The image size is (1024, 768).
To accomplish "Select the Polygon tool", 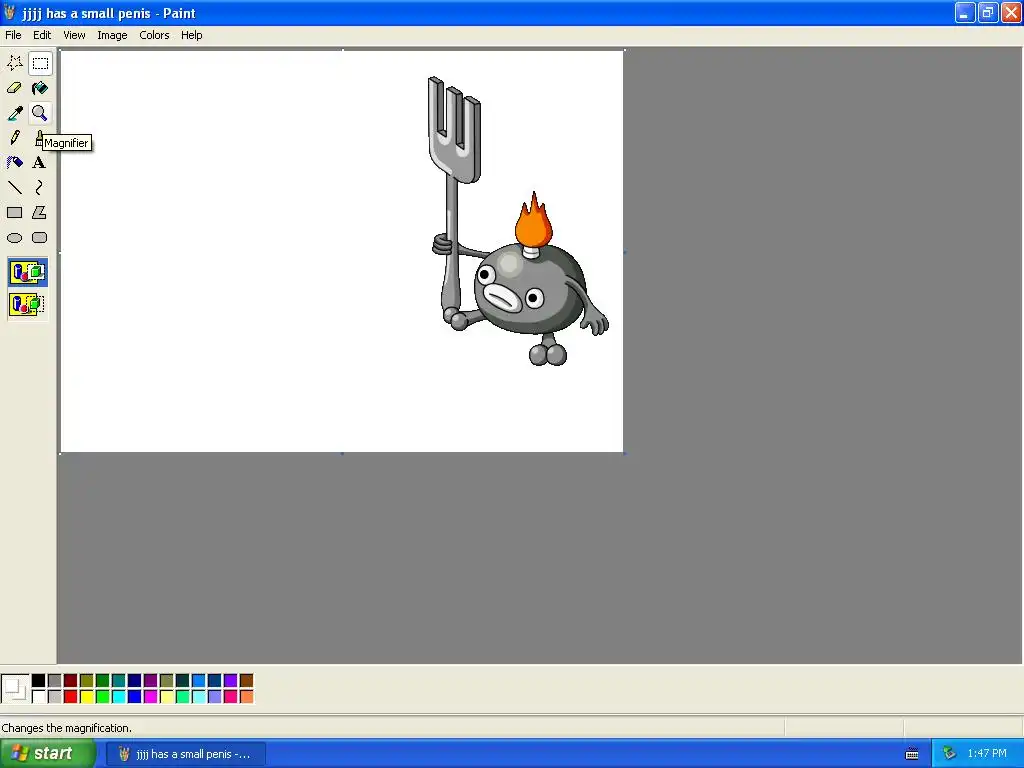I will coord(40,212).
